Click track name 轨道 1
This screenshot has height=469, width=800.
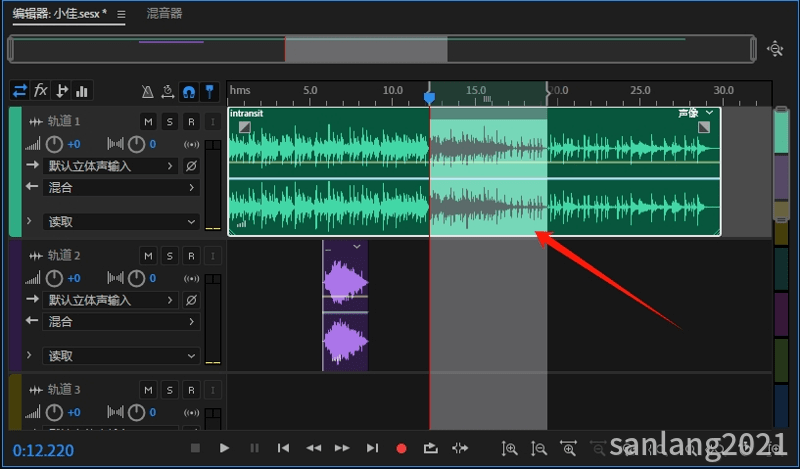coord(64,121)
